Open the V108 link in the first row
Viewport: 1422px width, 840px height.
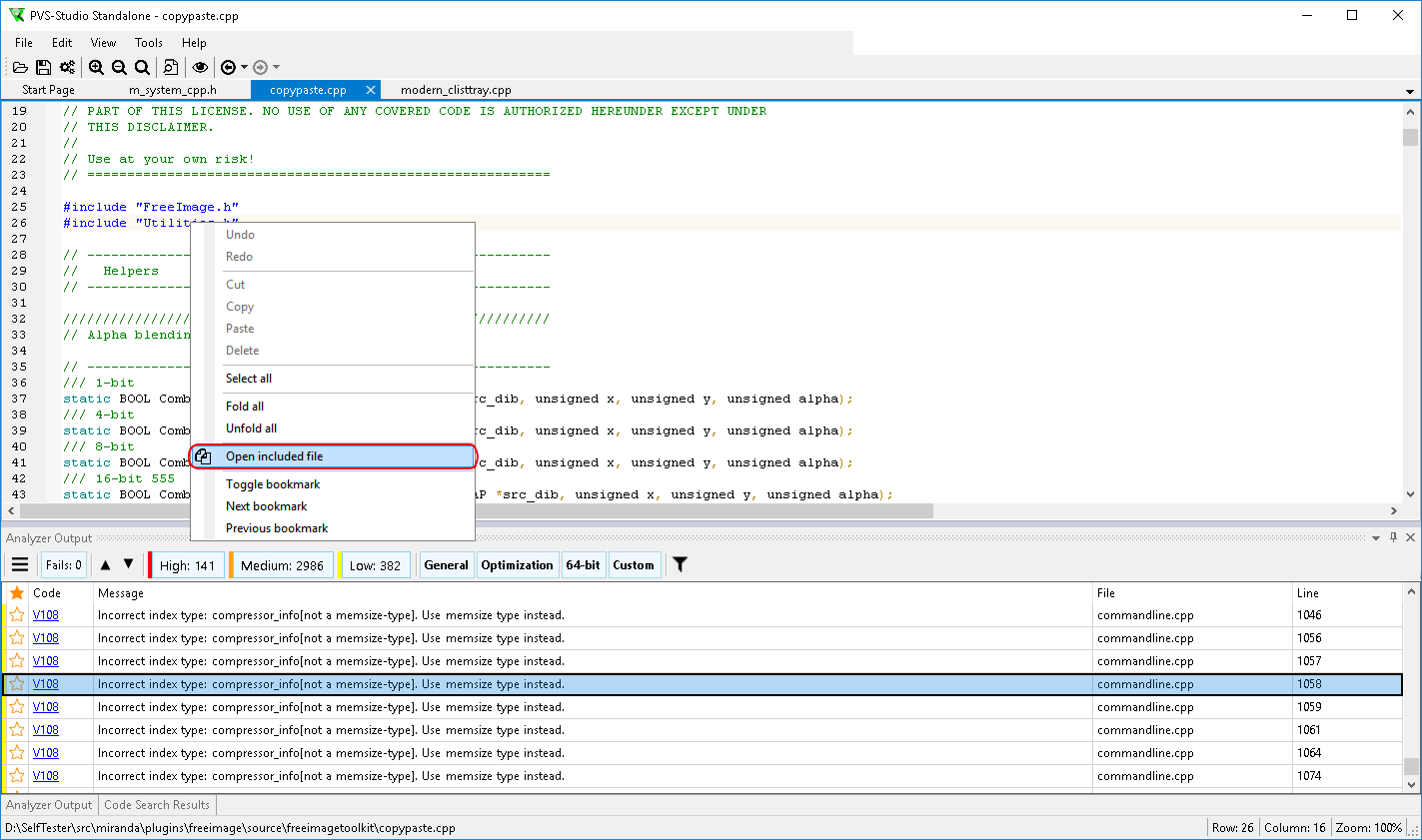click(x=45, y=615)
